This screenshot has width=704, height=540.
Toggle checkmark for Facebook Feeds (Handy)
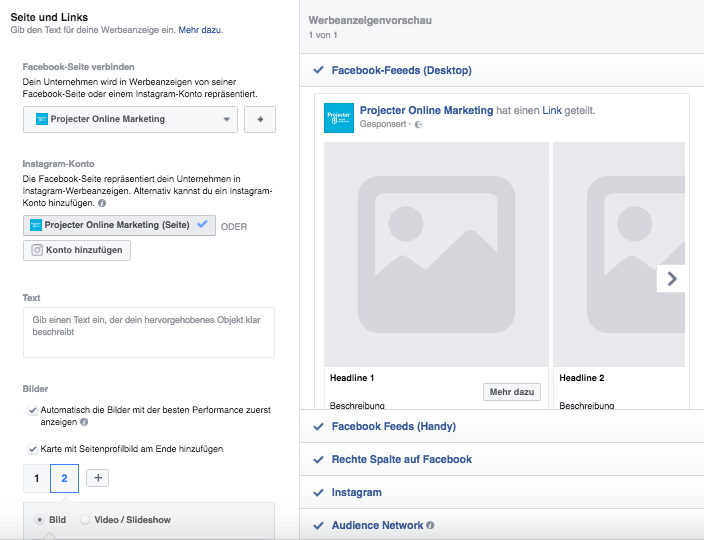click(318, 426)
